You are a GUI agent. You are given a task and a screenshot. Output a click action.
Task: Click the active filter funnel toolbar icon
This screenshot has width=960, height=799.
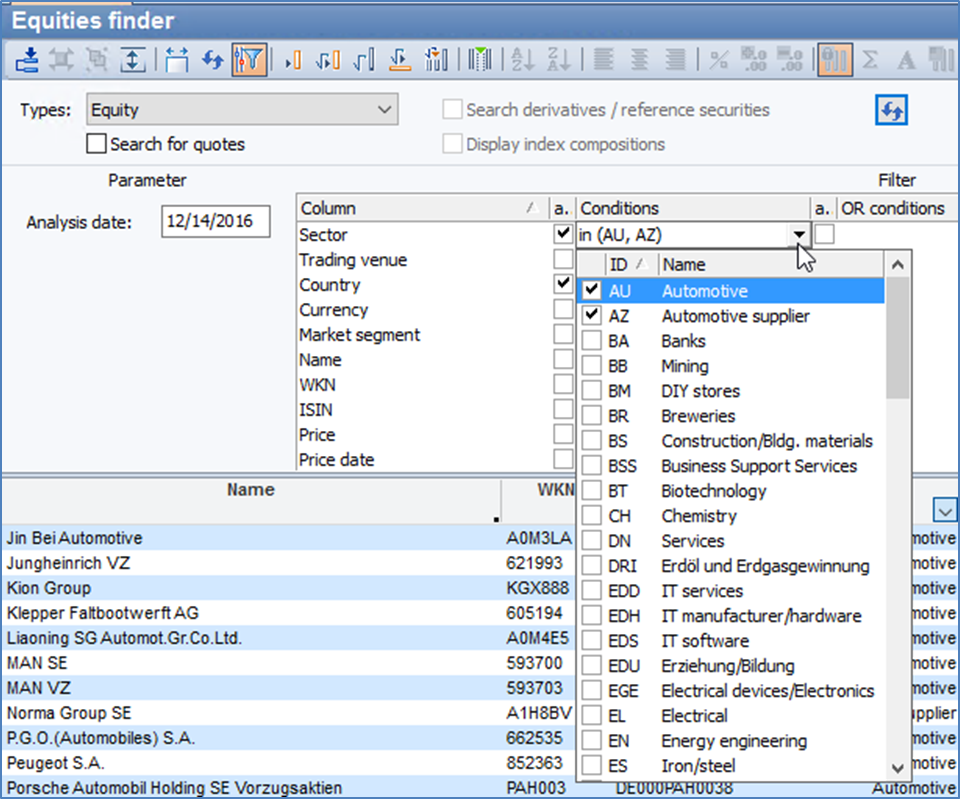tap(249, 60)
